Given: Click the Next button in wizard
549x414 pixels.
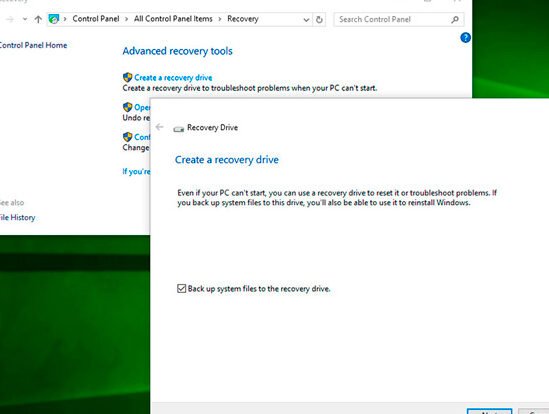Looking at the screenshot, I should (x=489, y=411).
